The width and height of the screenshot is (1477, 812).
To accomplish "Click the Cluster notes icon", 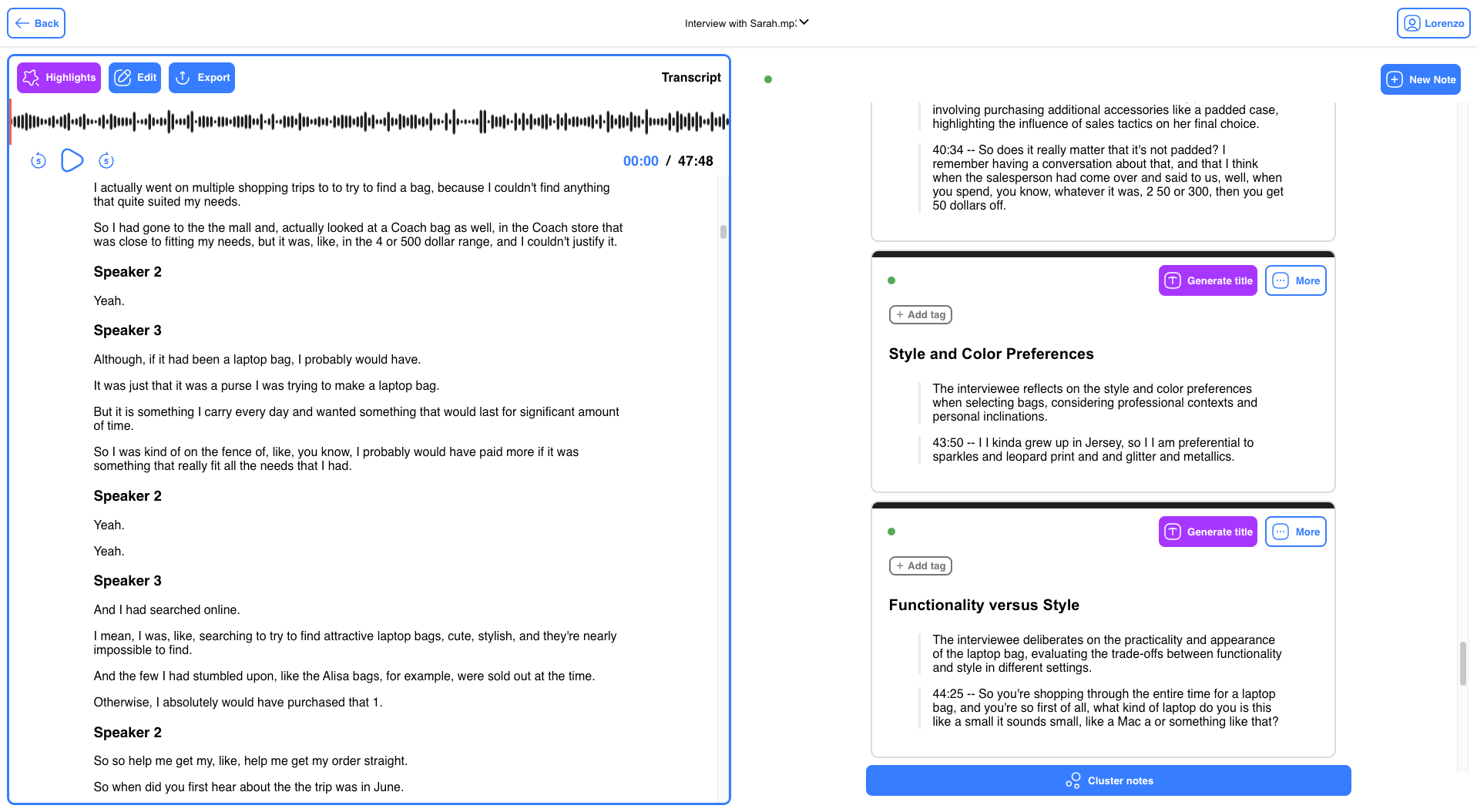I will (1073, 780).
